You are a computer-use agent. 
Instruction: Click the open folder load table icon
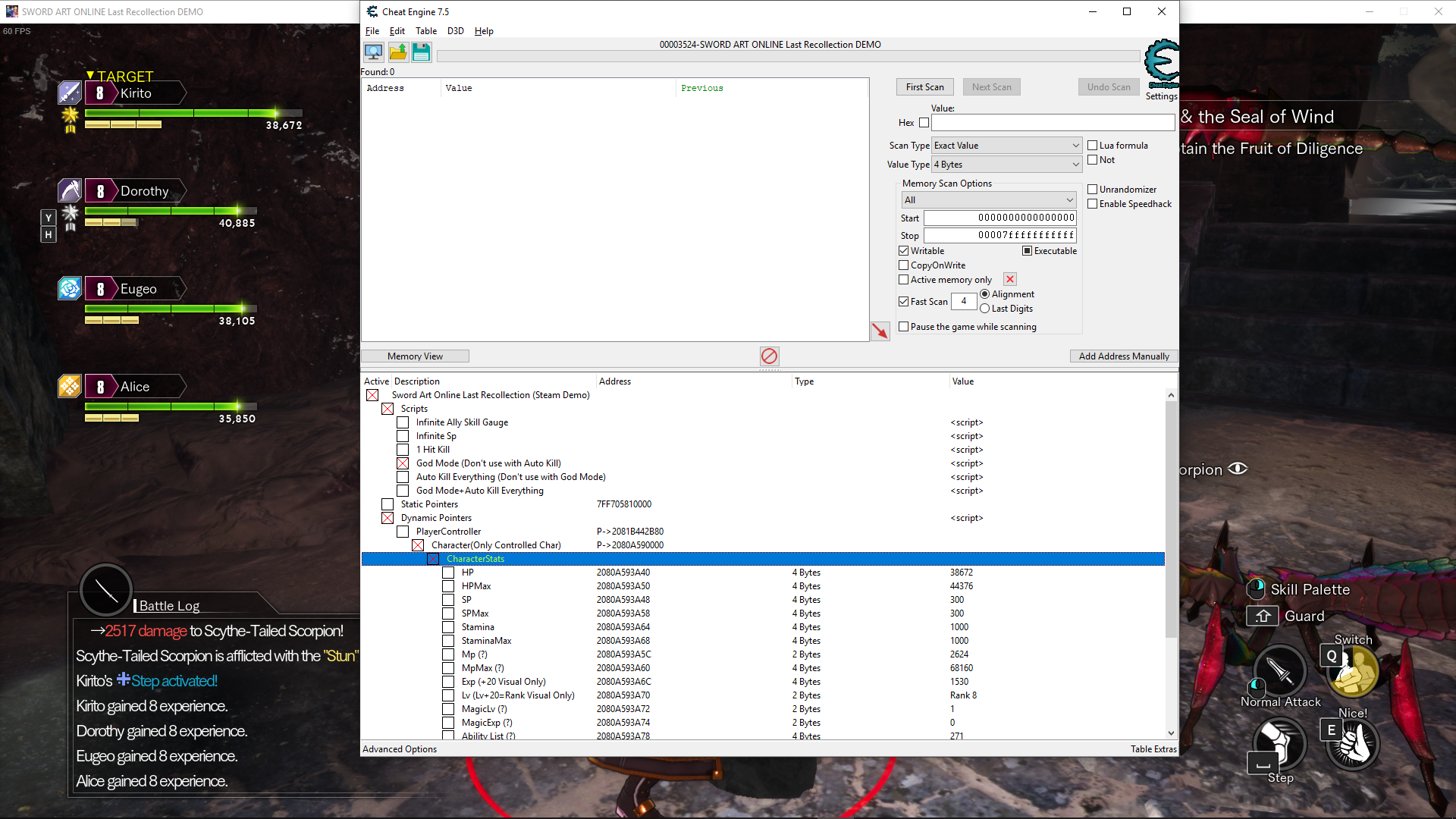tap(398, 52)
